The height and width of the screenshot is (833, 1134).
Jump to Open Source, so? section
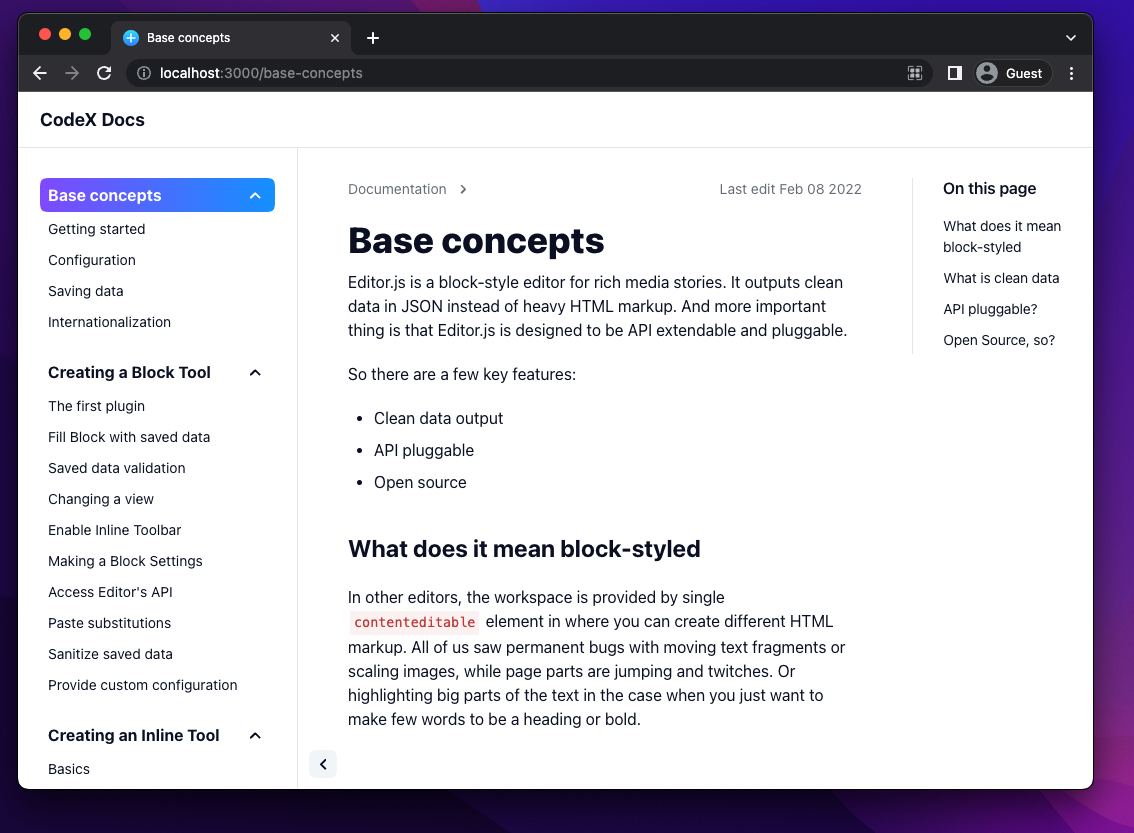click(x=999, y=341)
